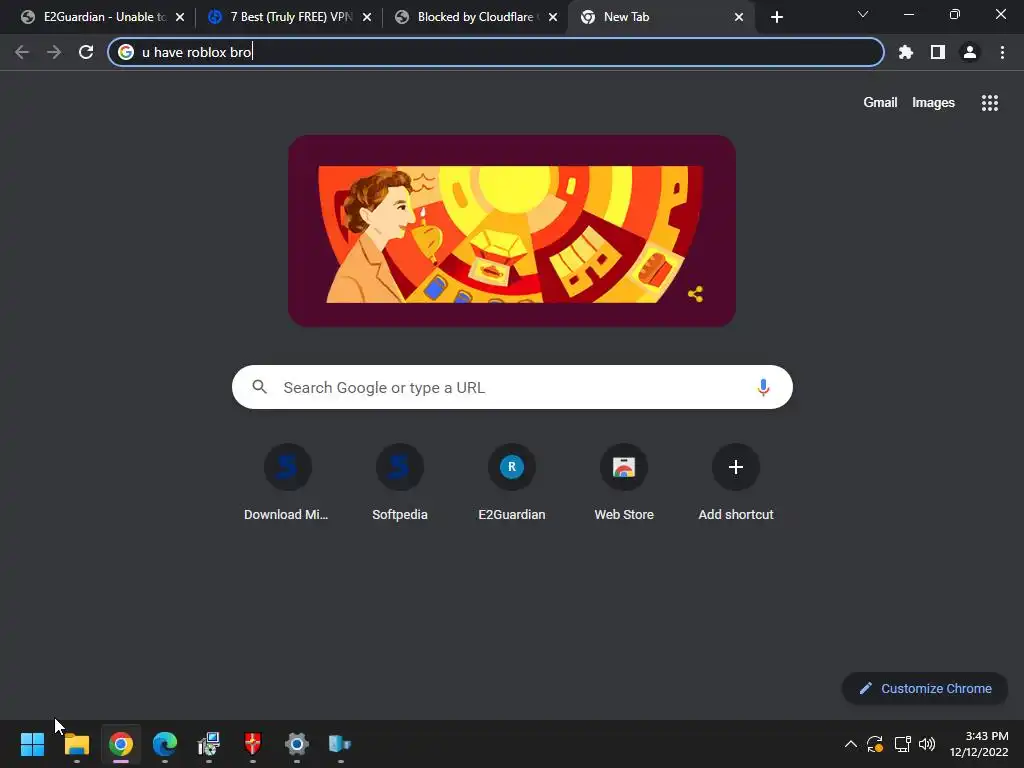Open the Windows Start menu
The width and height of the screenshot is (1024, 768).
click(x=32, y=744)
